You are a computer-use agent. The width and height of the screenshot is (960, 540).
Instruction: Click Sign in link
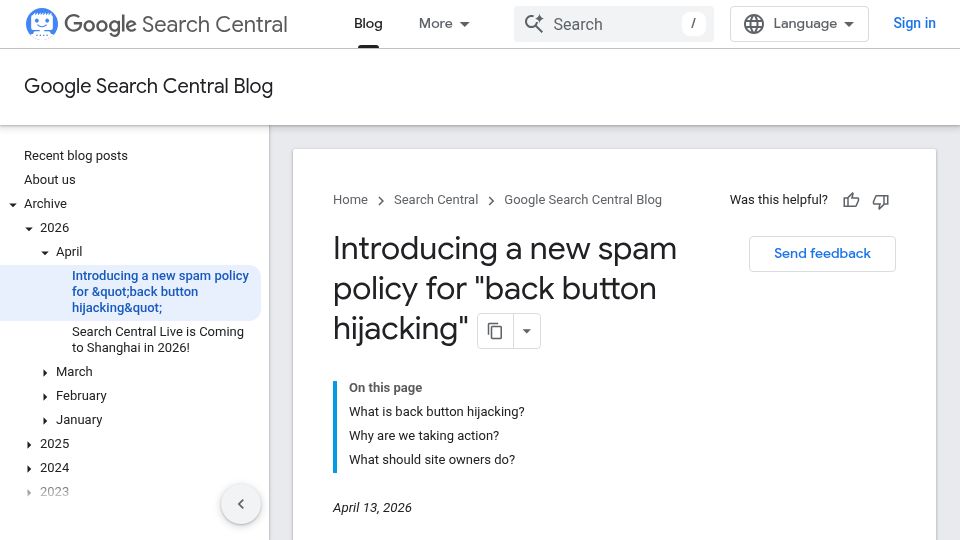point(914,23)
